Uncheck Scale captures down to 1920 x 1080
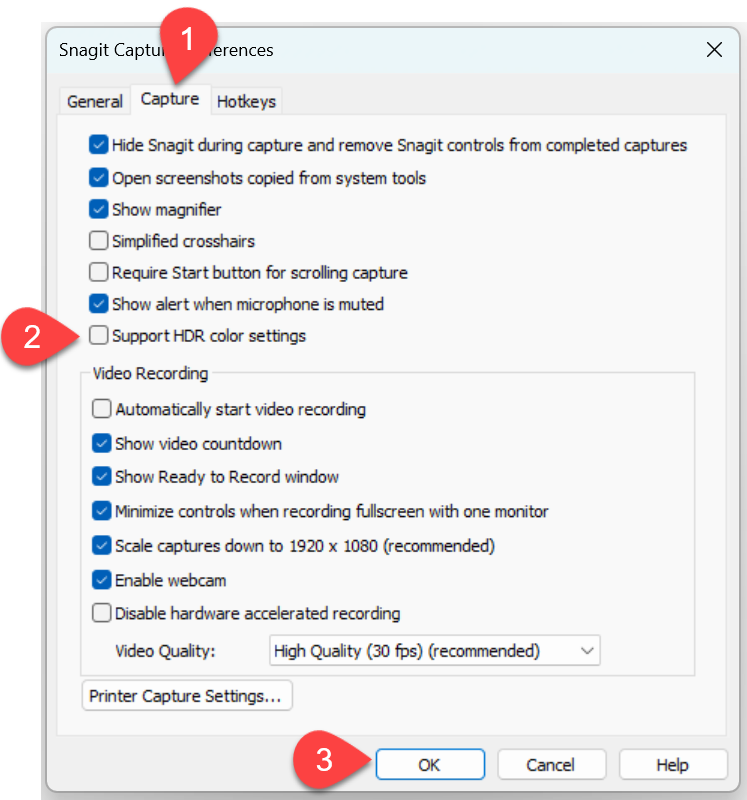Screen dimensions: 747x800 click(x=101, y=546)
